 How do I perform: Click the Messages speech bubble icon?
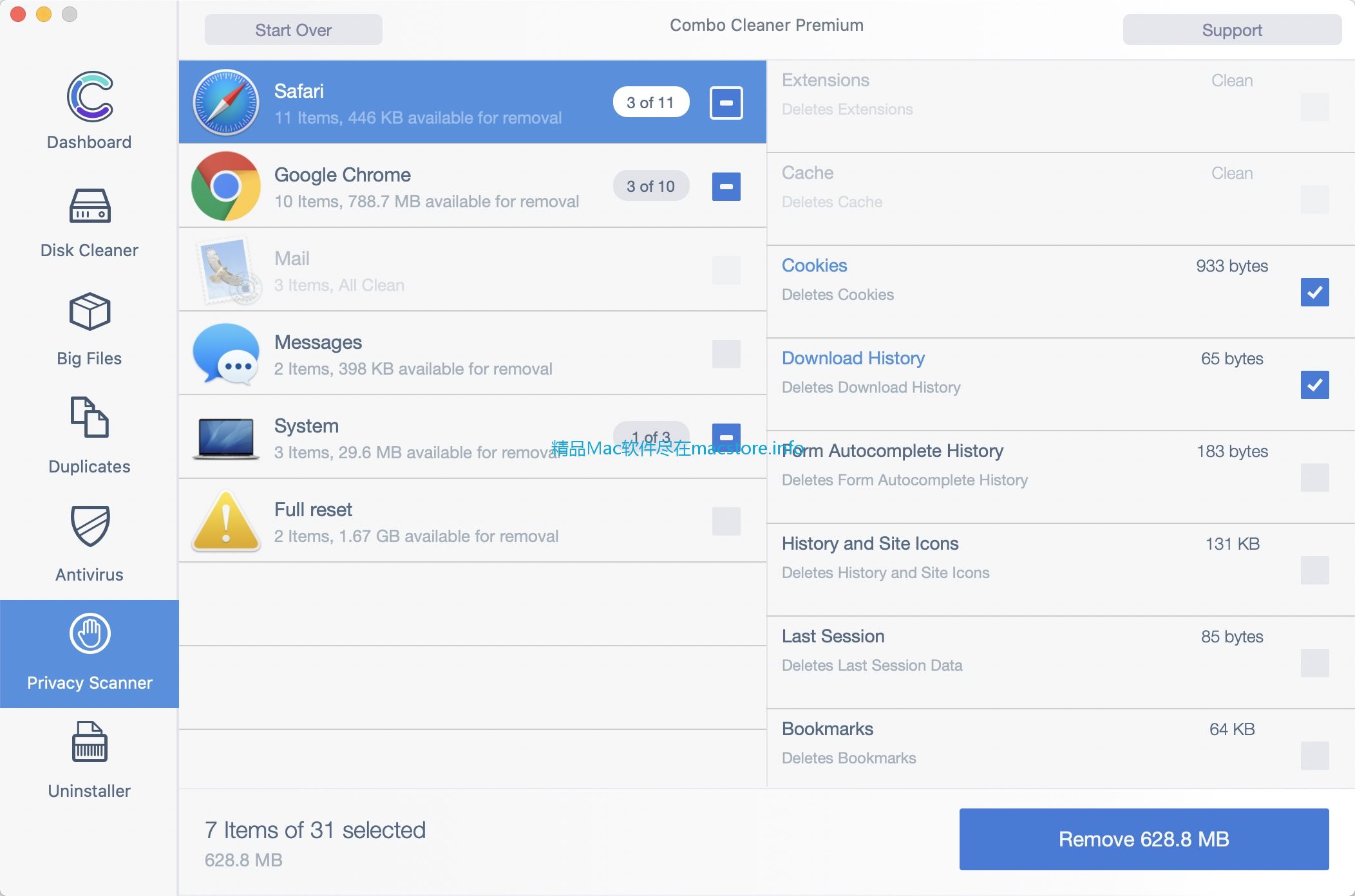(x=226, y=354)
